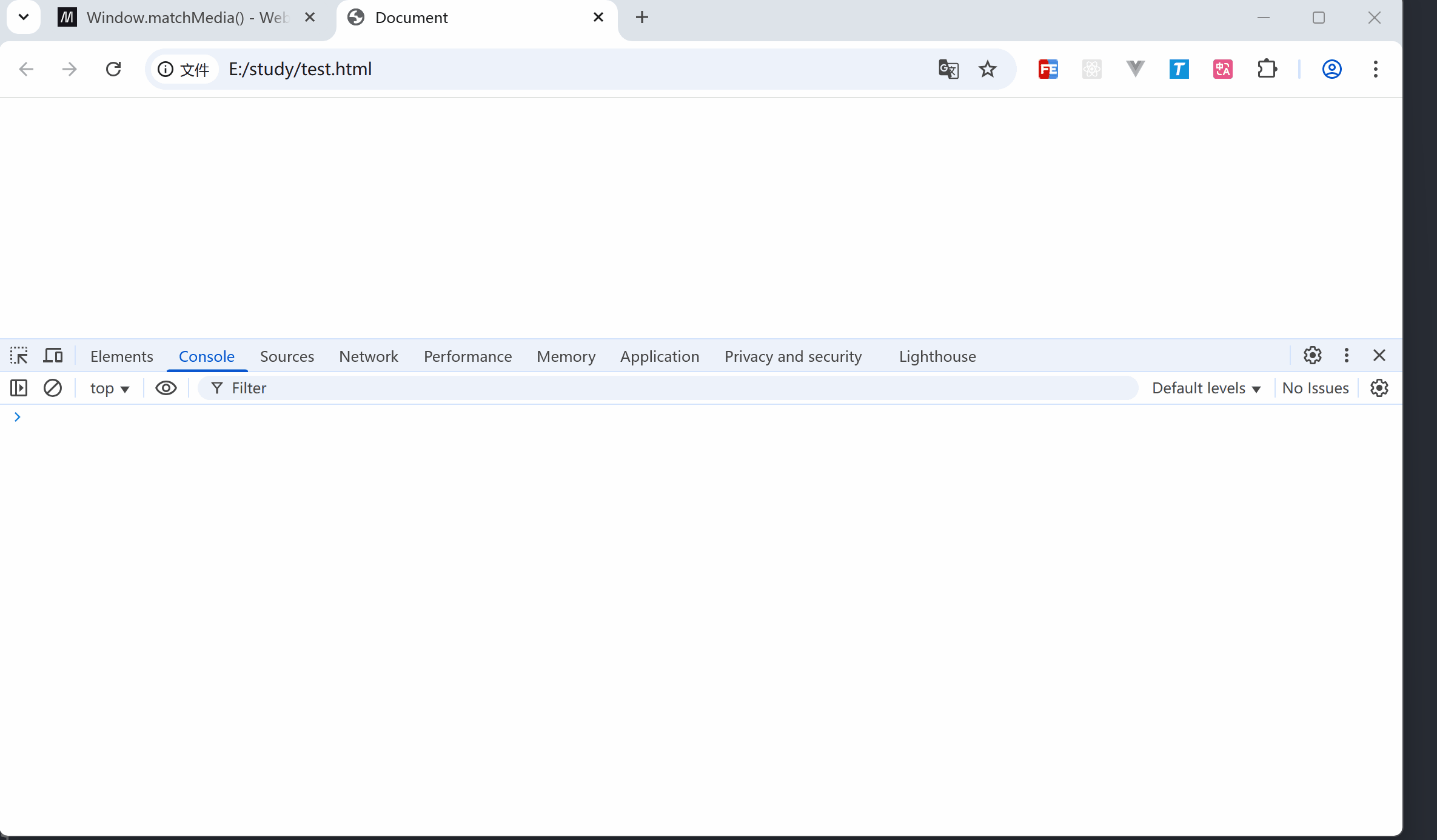
Task: Toggle the device toolbar icon
Action: pos(53,356)
